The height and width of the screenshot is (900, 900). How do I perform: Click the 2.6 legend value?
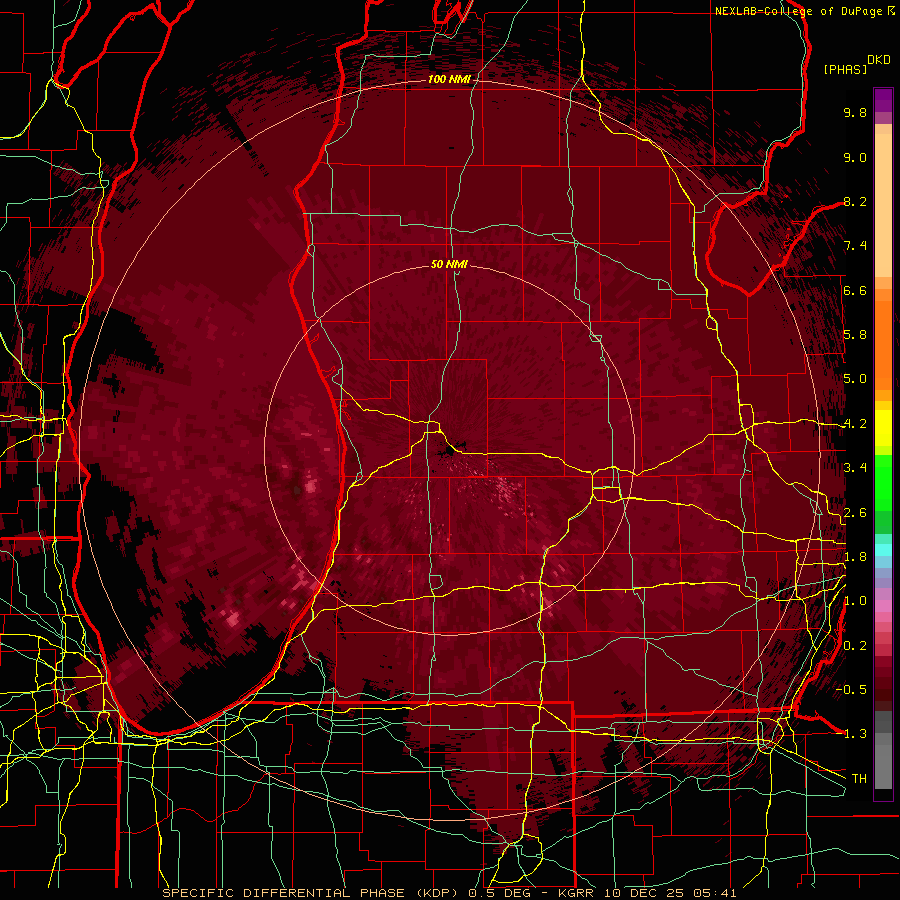pos(855,513)
